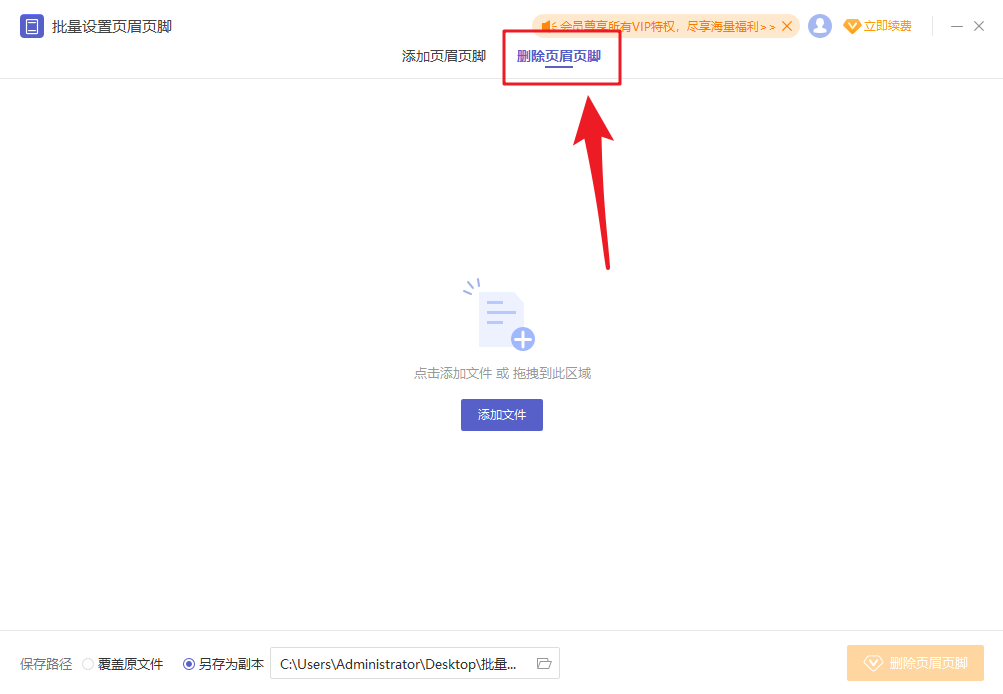Screen dimensions: 1003x694
Task: Click the folder browse icon in save path field
Action: pyautogui.click(x=543, y=663)
